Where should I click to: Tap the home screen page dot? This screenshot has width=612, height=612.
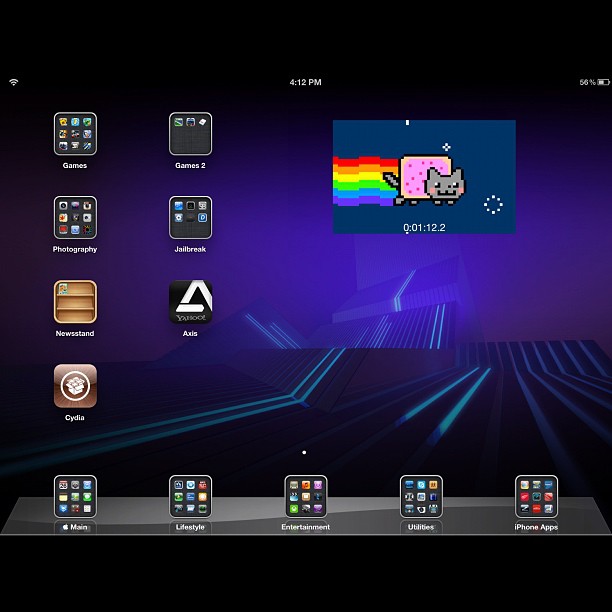pos(304,452)
